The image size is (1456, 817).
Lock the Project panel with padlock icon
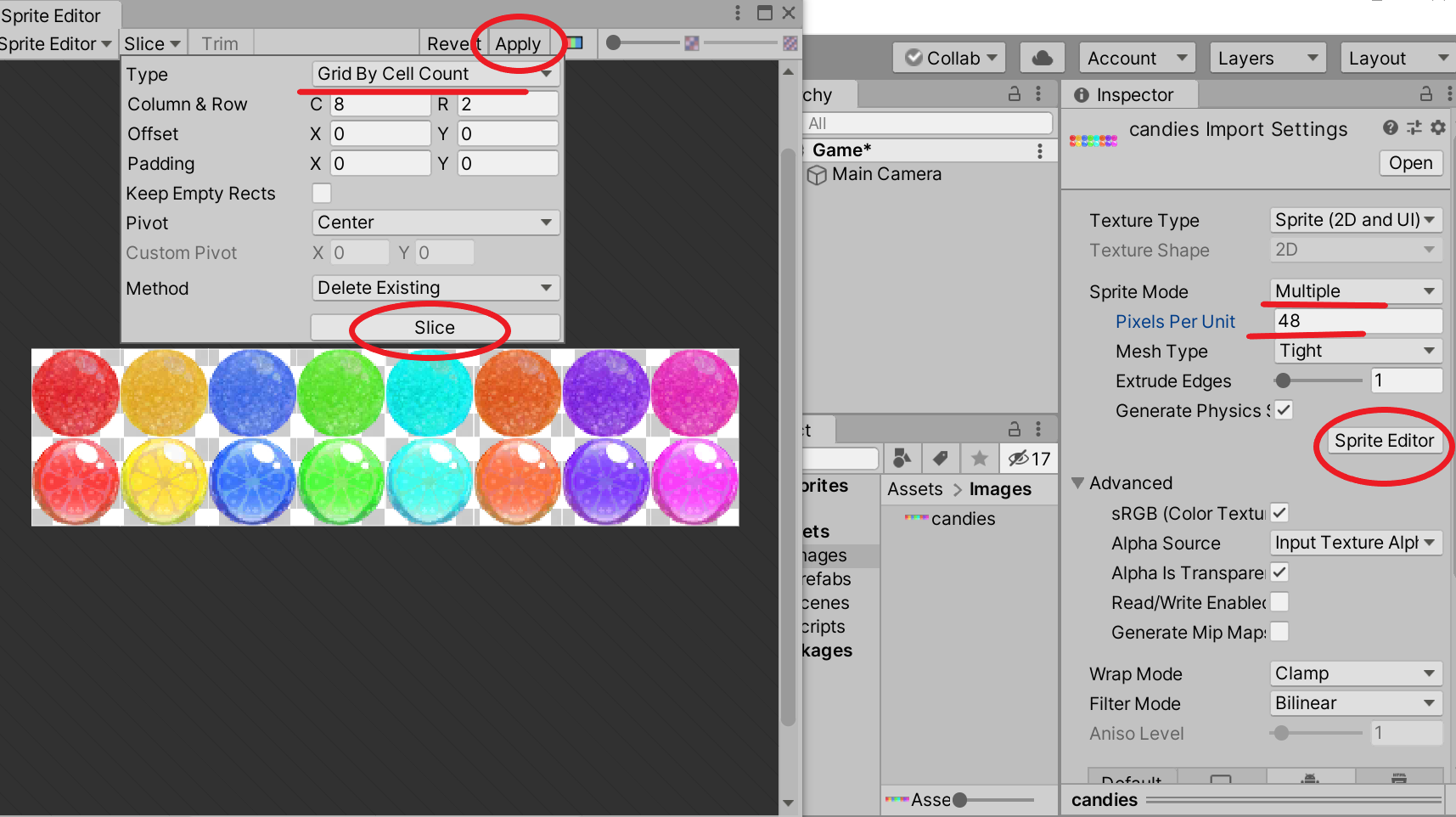tap(1015, 429)
